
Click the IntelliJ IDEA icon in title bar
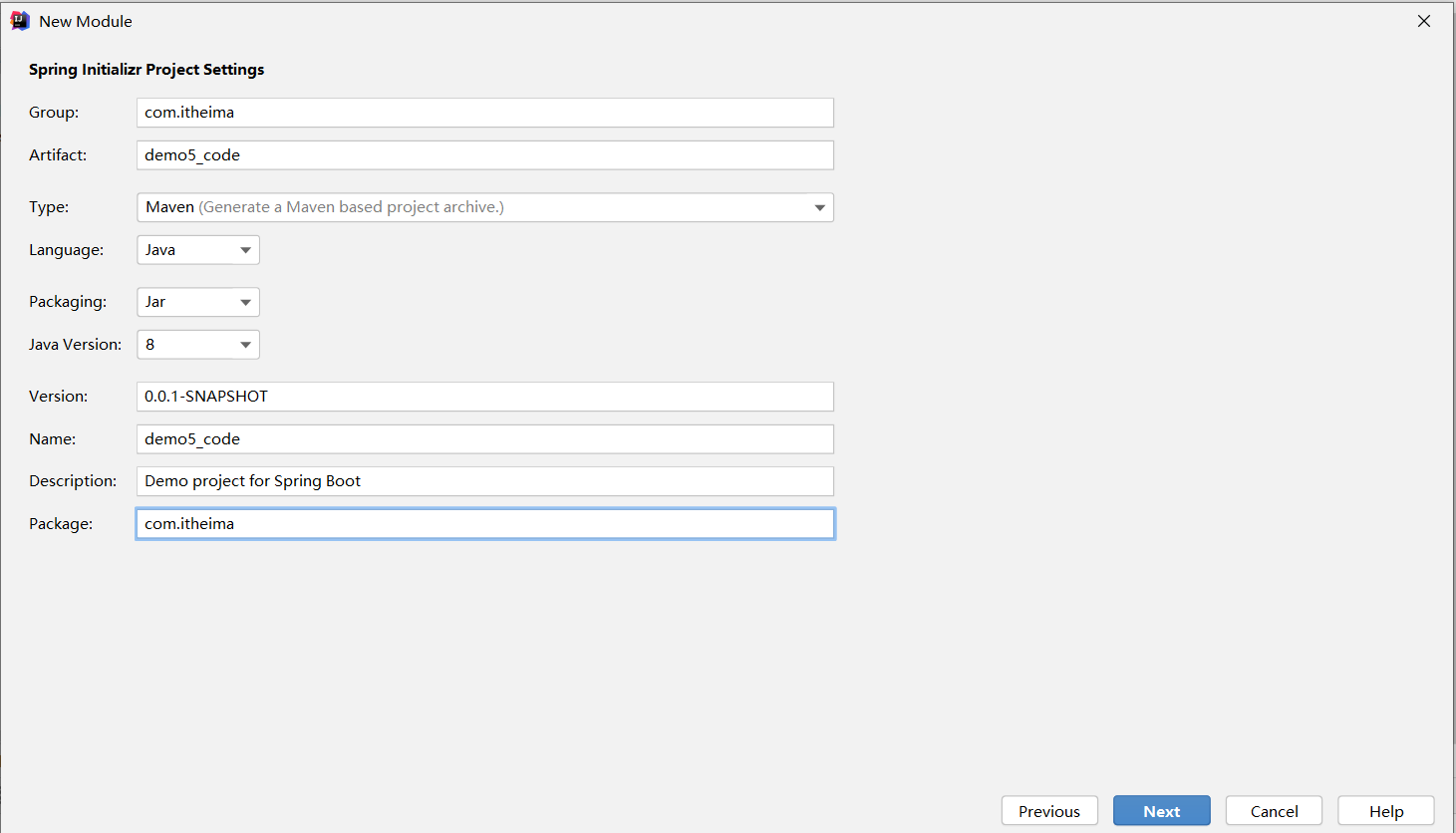click(19, 21)
